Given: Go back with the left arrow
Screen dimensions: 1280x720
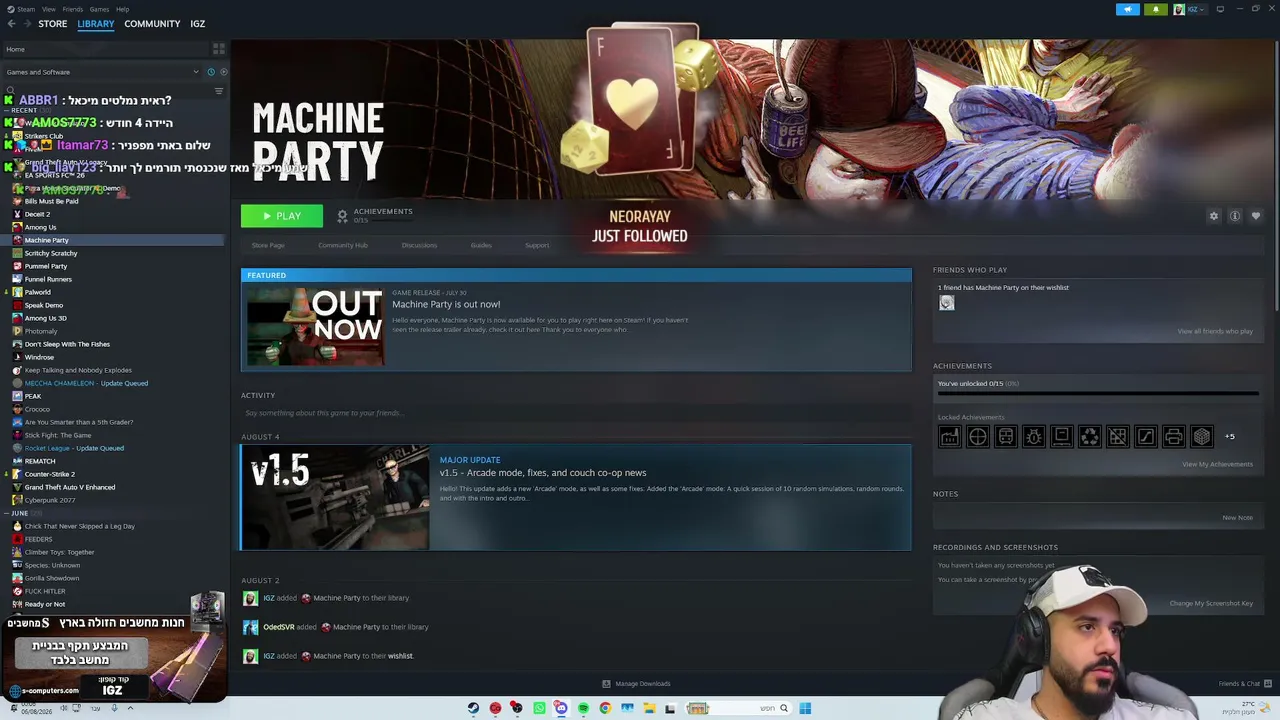Looking at the screenshot, I should tap(11, 24).
